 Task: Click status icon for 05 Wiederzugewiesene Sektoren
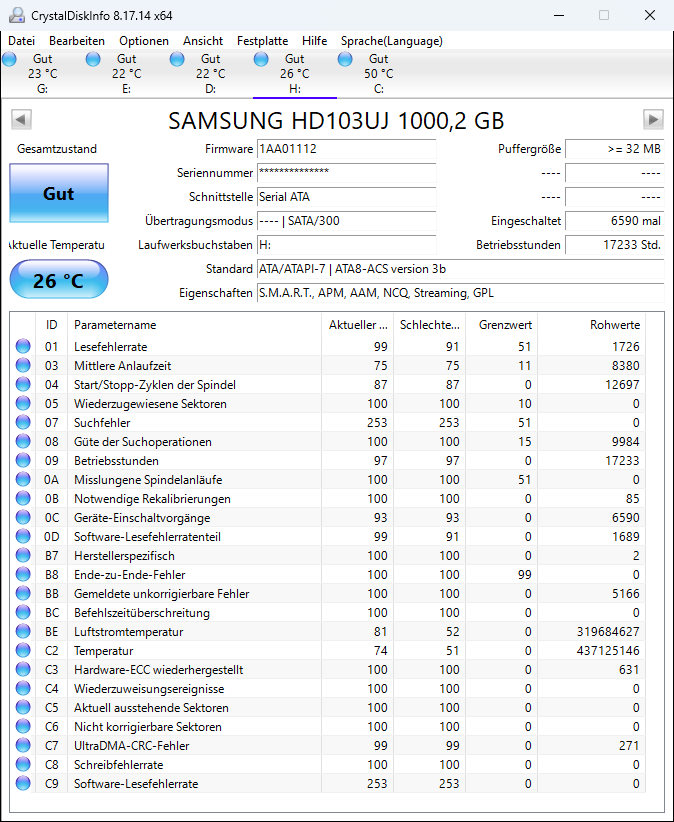(23, 404)
